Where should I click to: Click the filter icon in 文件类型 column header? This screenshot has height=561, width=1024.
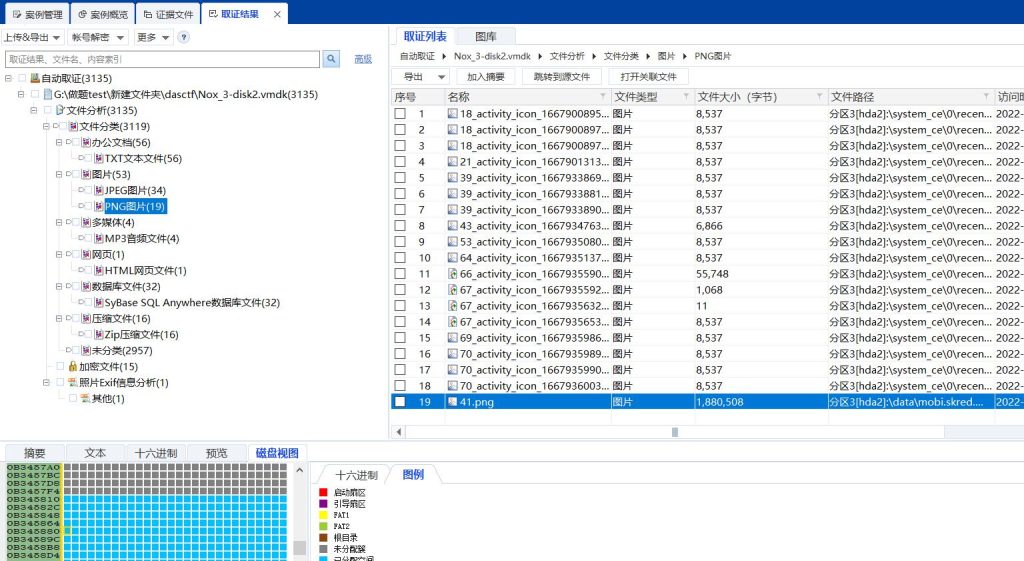[686, 97]
